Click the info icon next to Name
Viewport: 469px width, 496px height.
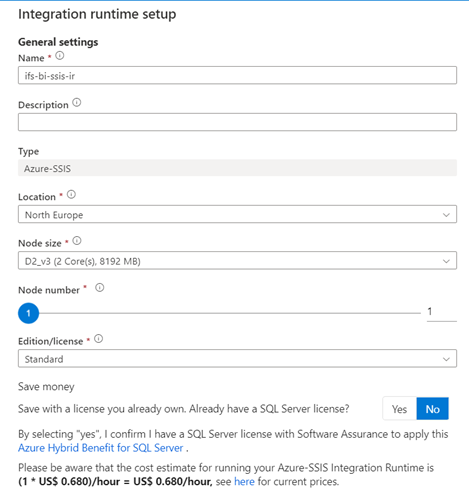[x=60, y=55]
